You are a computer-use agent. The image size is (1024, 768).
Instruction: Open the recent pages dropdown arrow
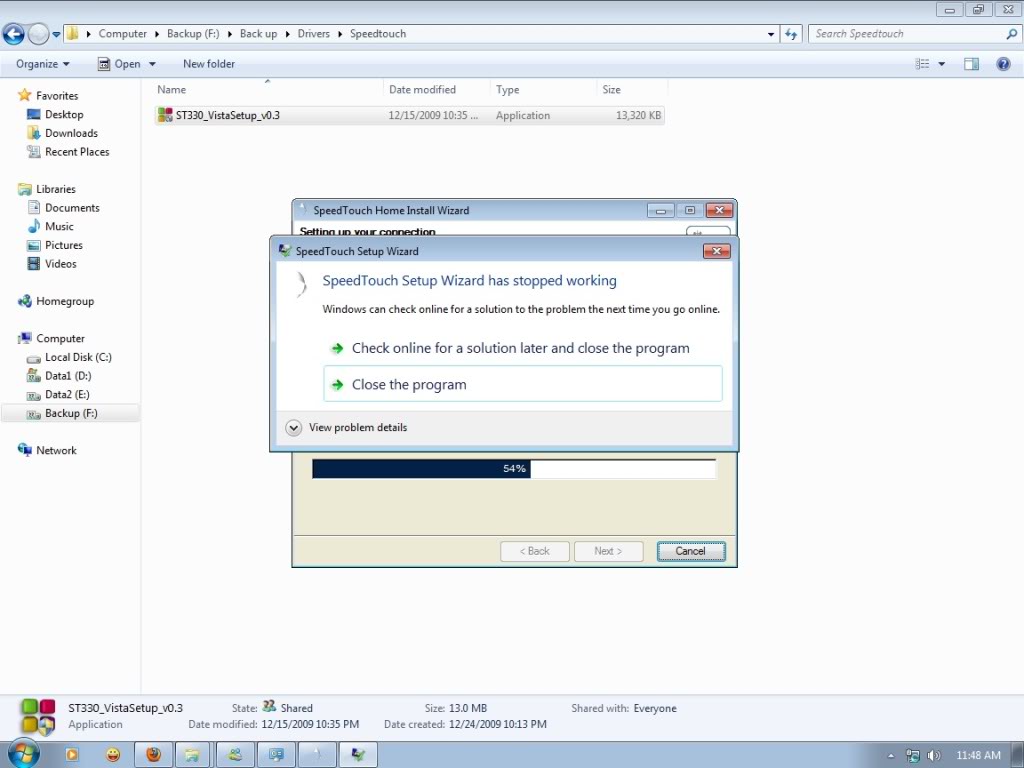click(x=56, y=35)
